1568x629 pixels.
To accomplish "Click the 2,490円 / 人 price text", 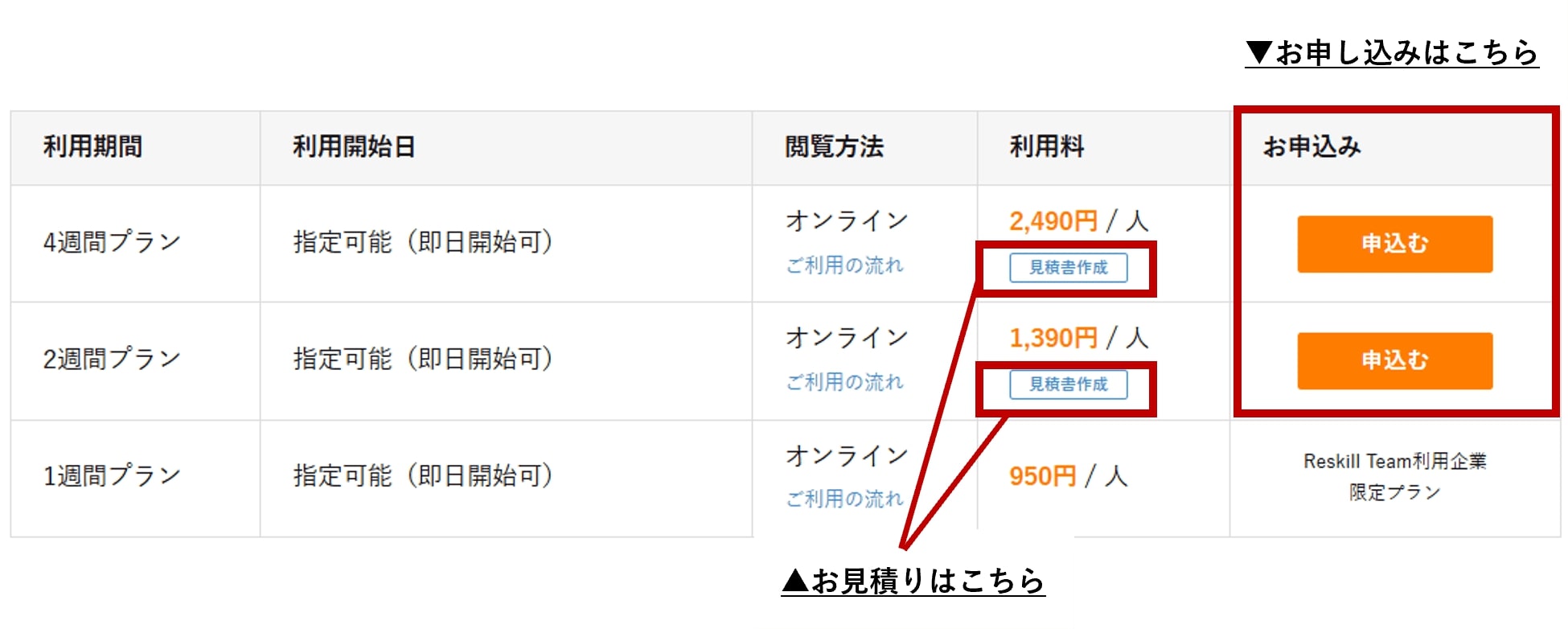I will [1078, 220].
